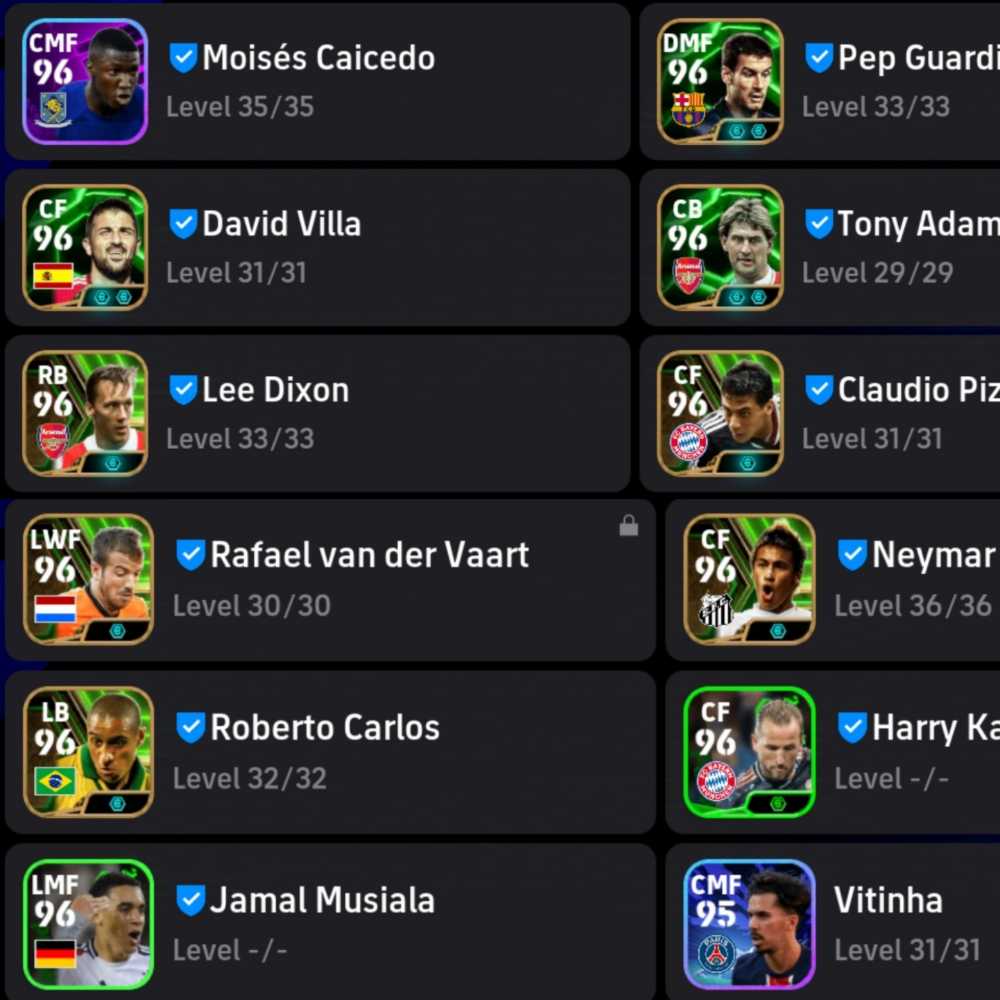This screenshot has width=1000, height=1000.
Task: Click PSG crest on Vitinha card
Action: click(x=717, y=956)
